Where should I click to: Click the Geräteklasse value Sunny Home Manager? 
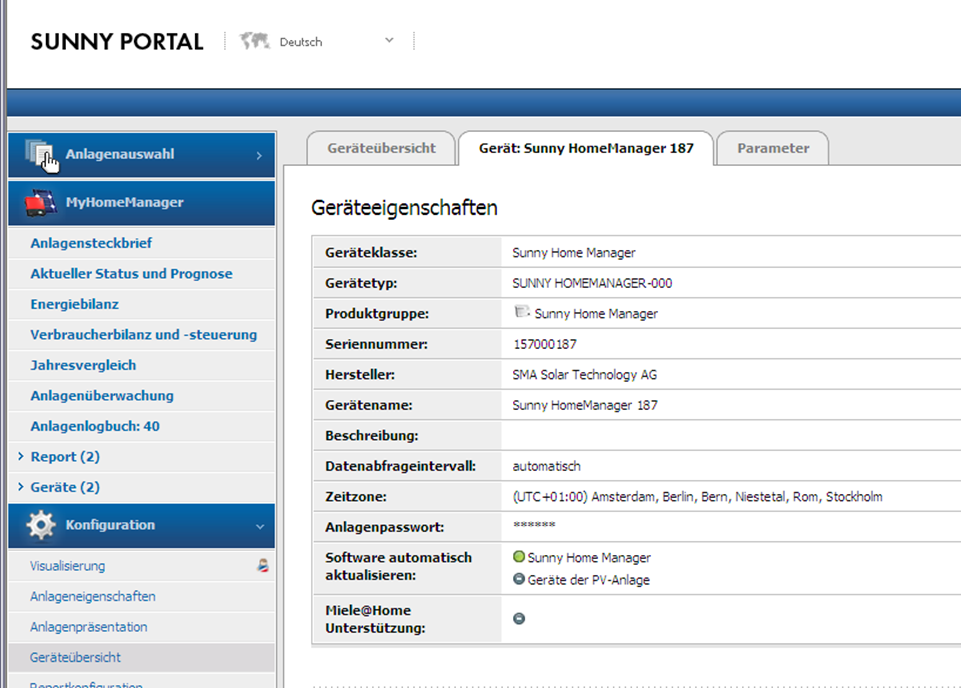click(574, 252)
